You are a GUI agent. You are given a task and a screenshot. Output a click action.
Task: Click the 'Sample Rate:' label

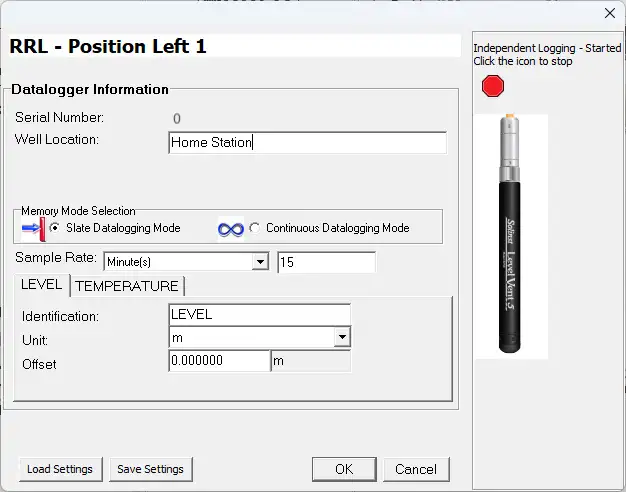(56, 257)
